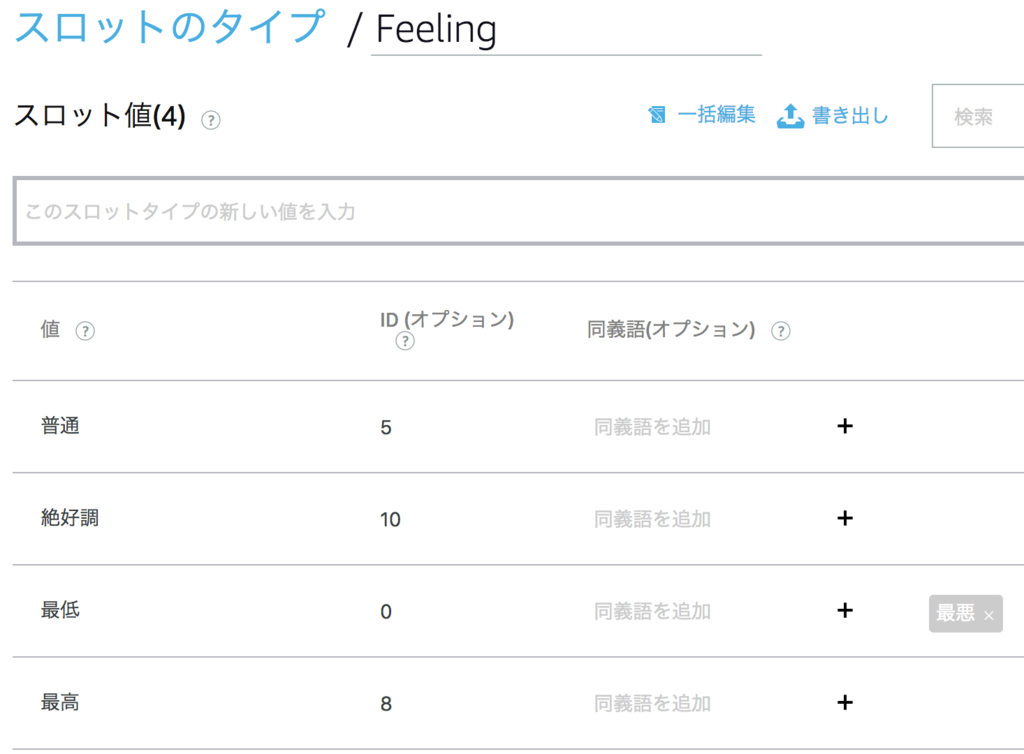
Task: Open 一括編集 bulk edit
Action: click(x=702, y=116)
